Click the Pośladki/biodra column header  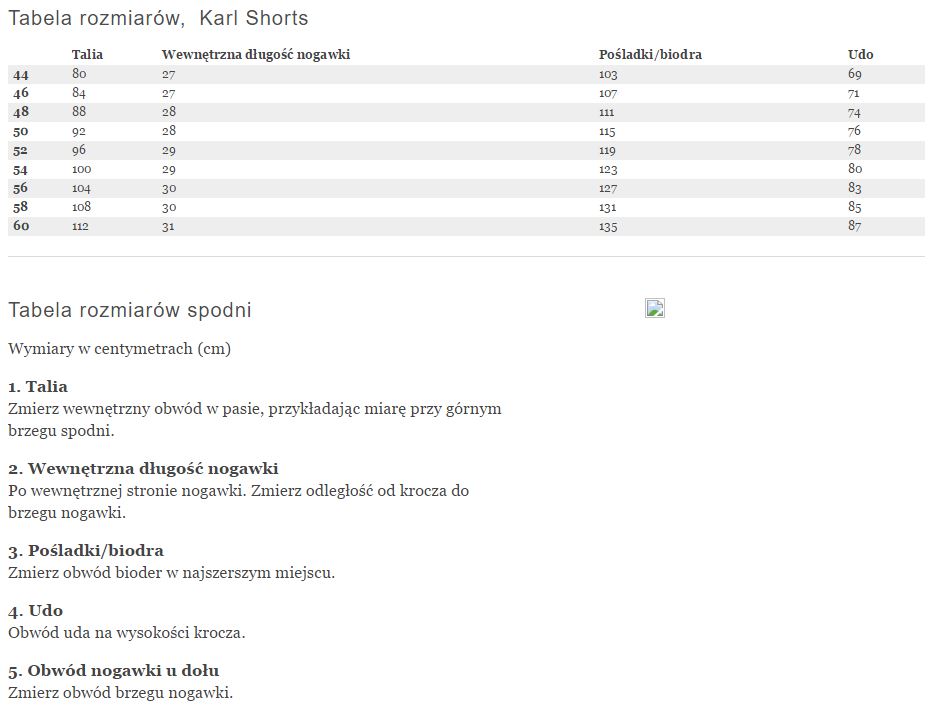tap(650, 54)
